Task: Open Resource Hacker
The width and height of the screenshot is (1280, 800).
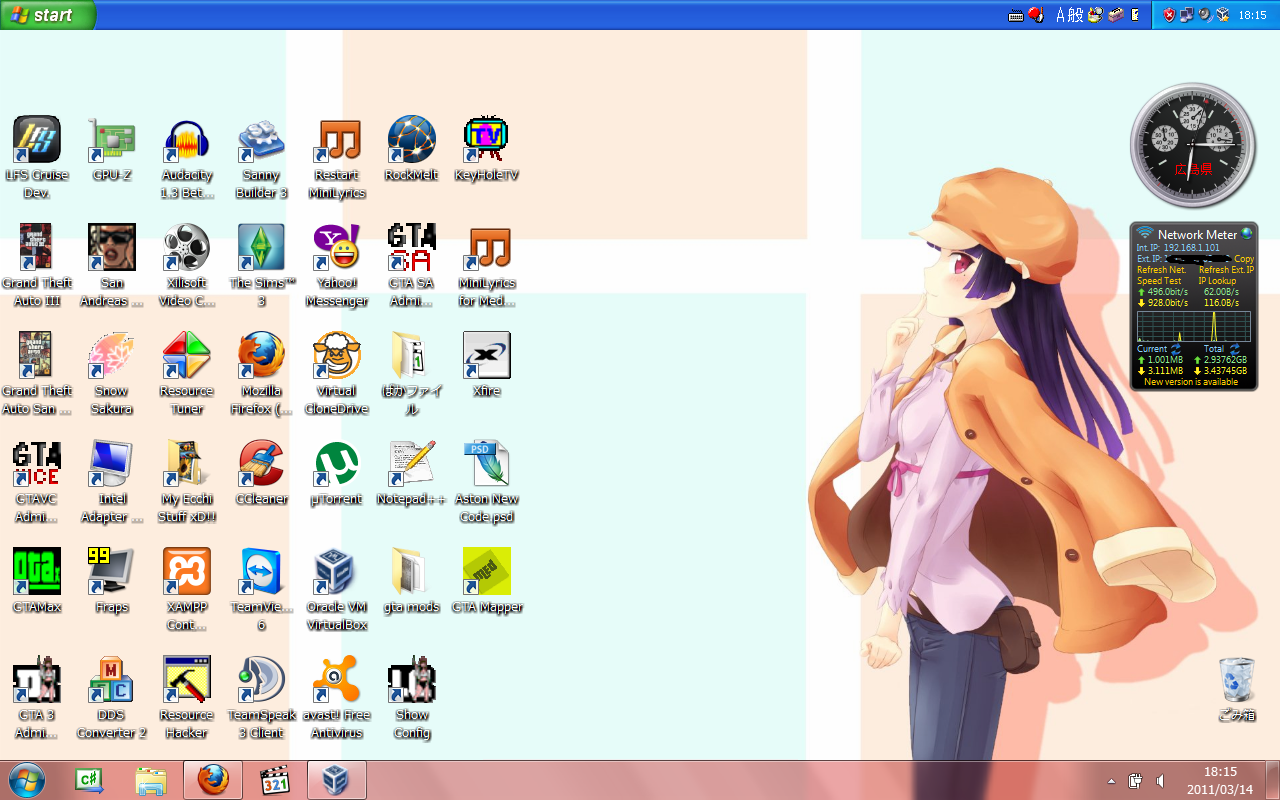Action: [187, 697]
